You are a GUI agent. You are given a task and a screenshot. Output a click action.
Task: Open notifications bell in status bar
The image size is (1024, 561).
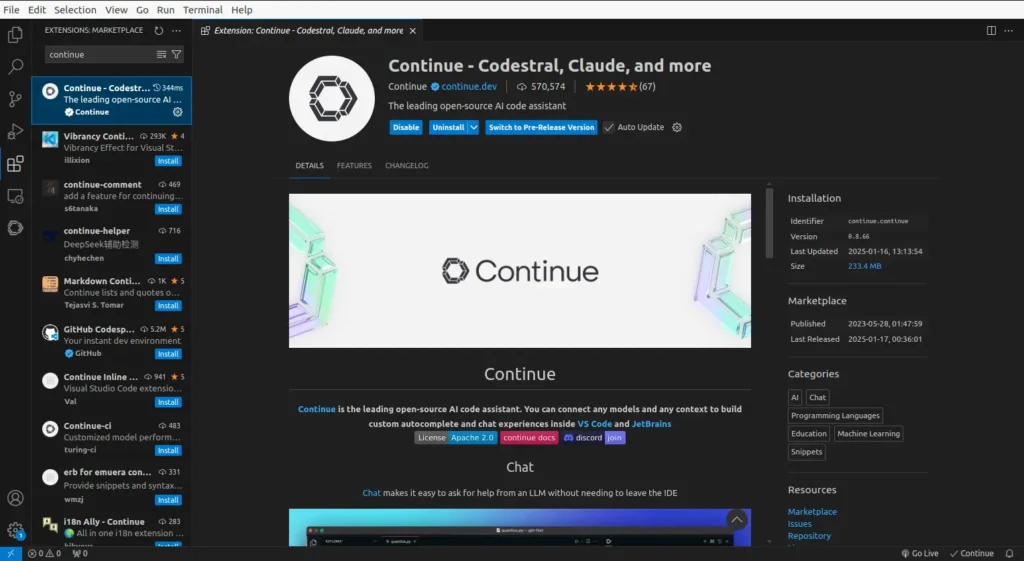(1009, 554)
